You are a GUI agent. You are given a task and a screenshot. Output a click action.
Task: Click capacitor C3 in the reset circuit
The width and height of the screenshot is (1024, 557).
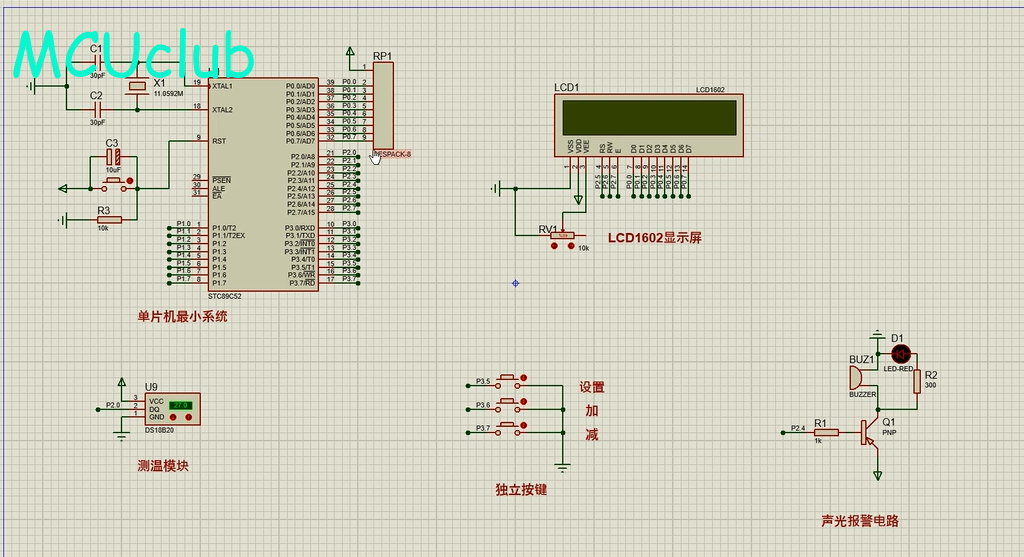(113, 158)
